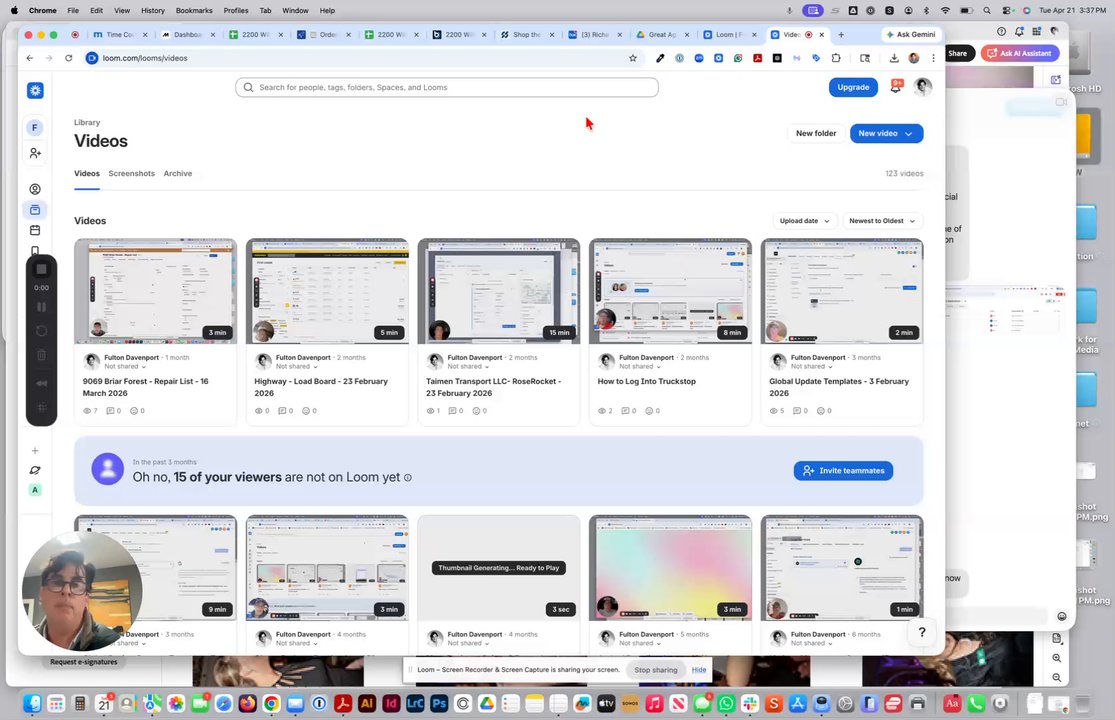Open the help question mark button
1115x720 pixels.
(922, 632)
